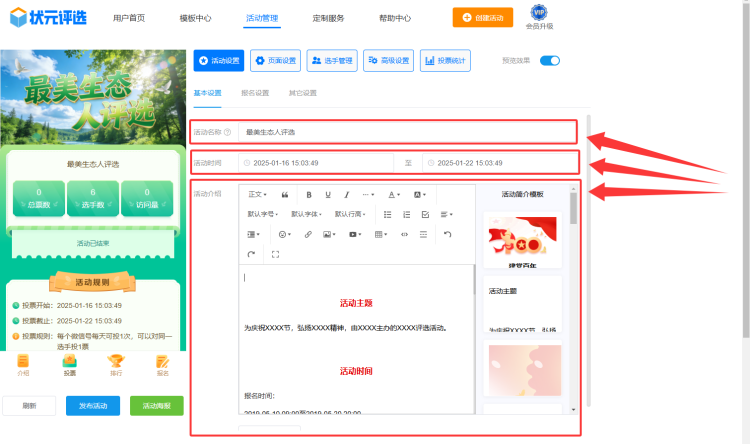Click the 创建活动 button

(483, 18)
